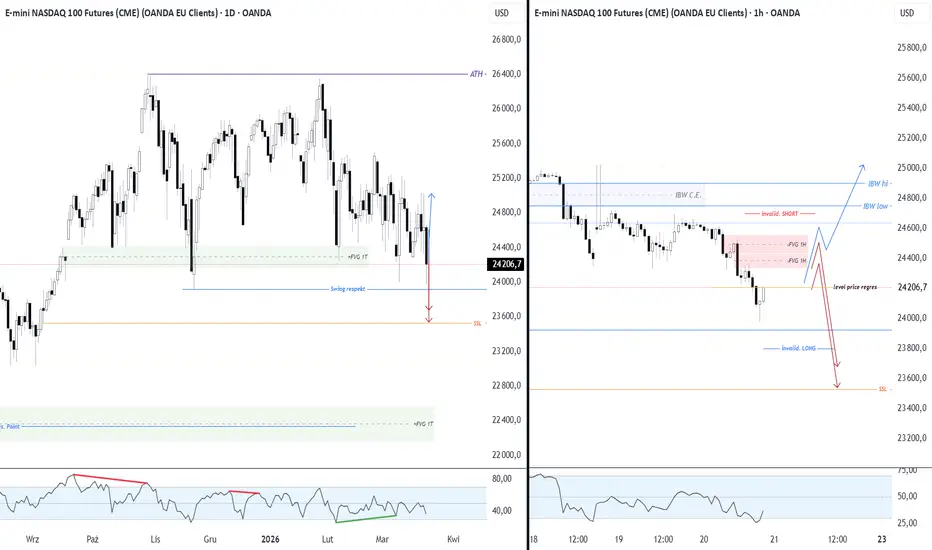932x550 pixels.
Task: Click the date 20 on the hourly time axis
Action: tap(704, 539)
